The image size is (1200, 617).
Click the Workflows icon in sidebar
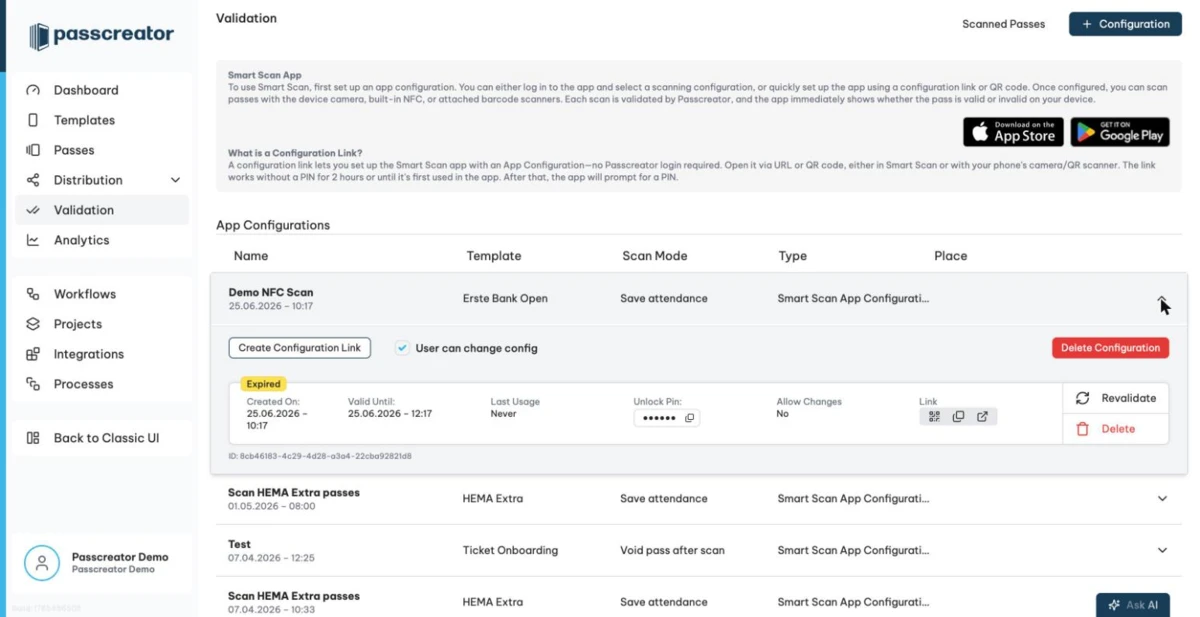click(x=33, y=294)
